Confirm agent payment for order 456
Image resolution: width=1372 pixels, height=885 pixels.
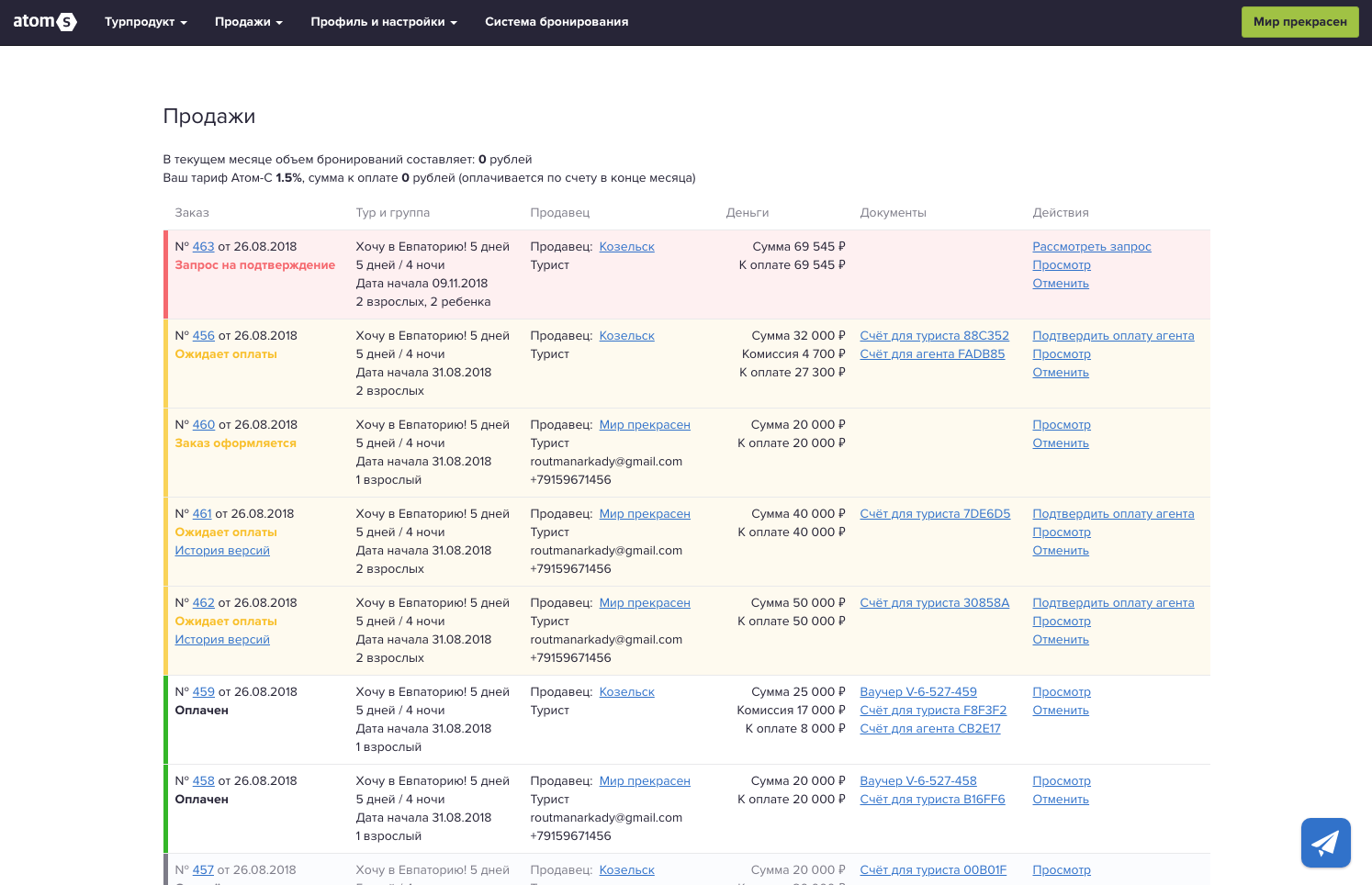pyautogui.click(x=1113, y=336)
